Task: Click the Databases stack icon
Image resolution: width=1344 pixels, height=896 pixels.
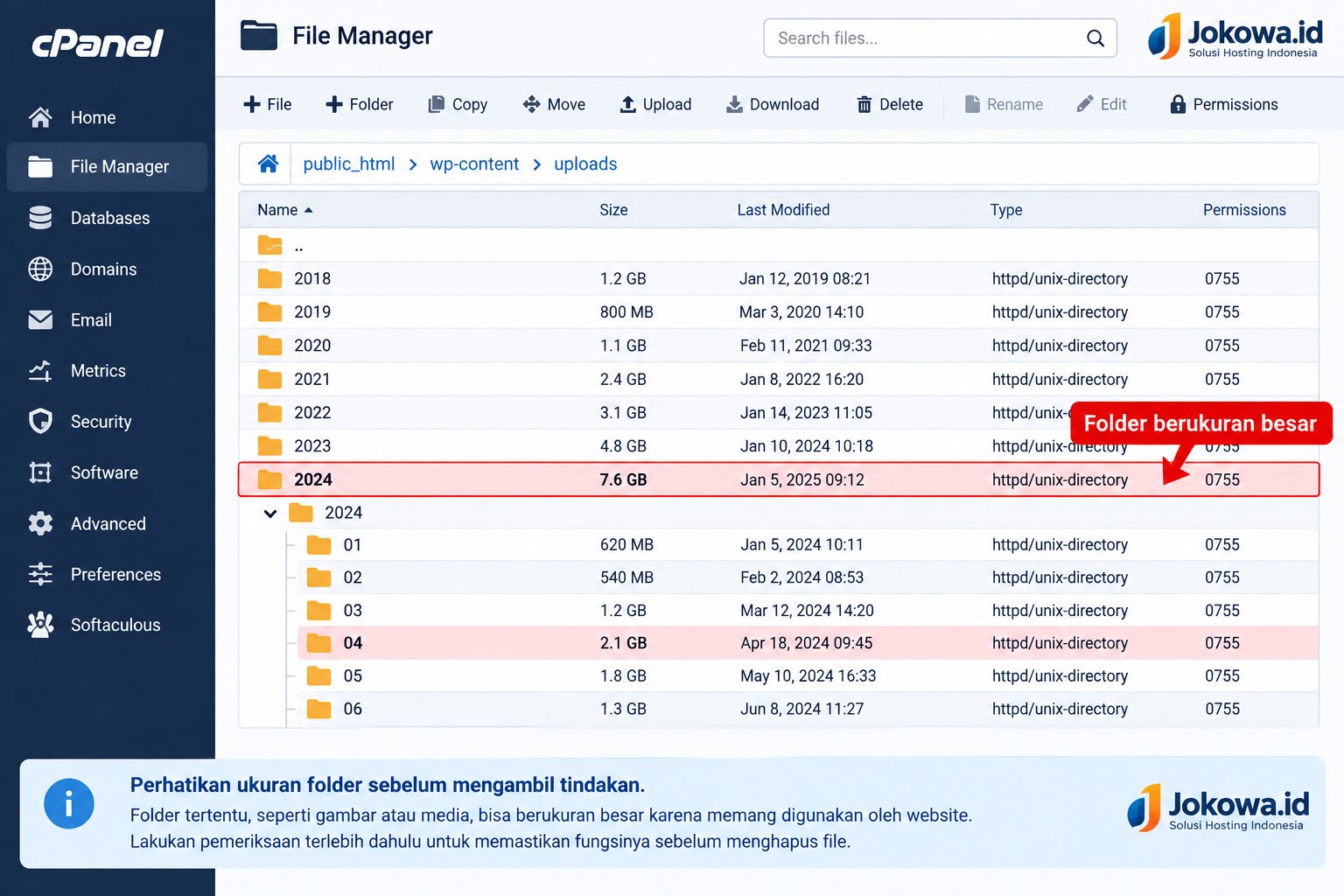Action: (40, 218)
